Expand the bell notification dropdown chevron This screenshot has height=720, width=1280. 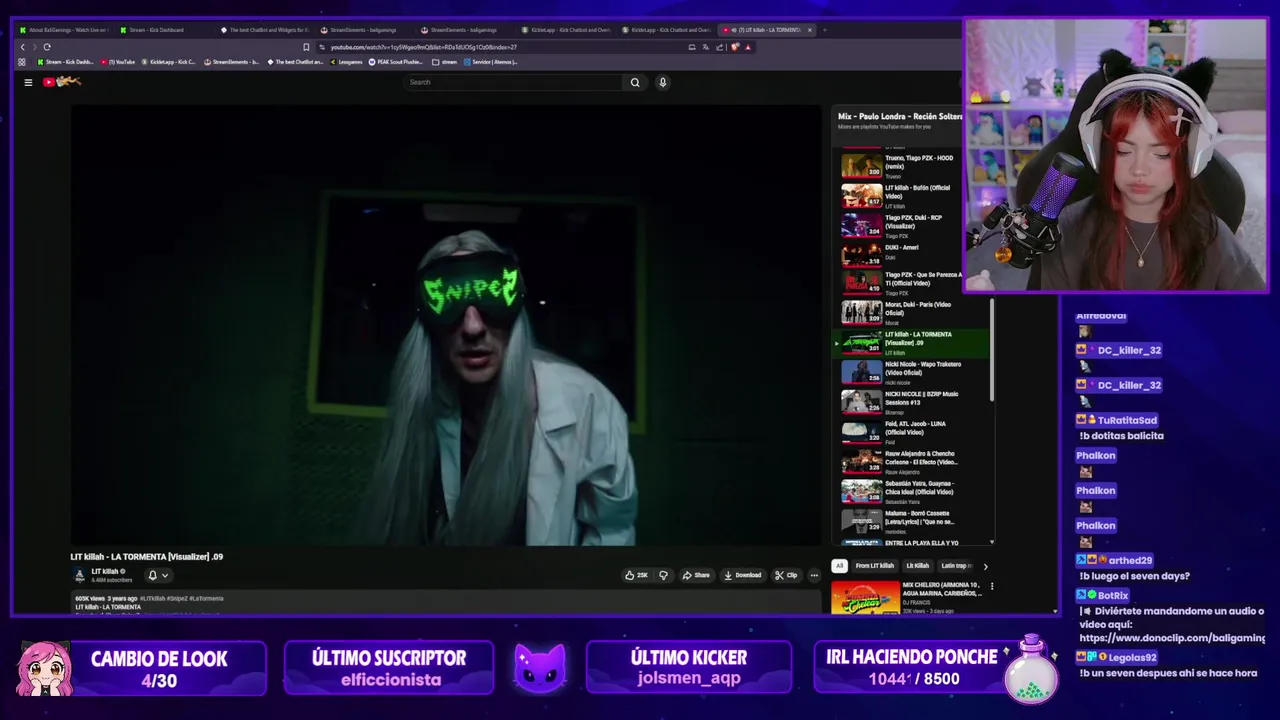(x=165, y=575)
